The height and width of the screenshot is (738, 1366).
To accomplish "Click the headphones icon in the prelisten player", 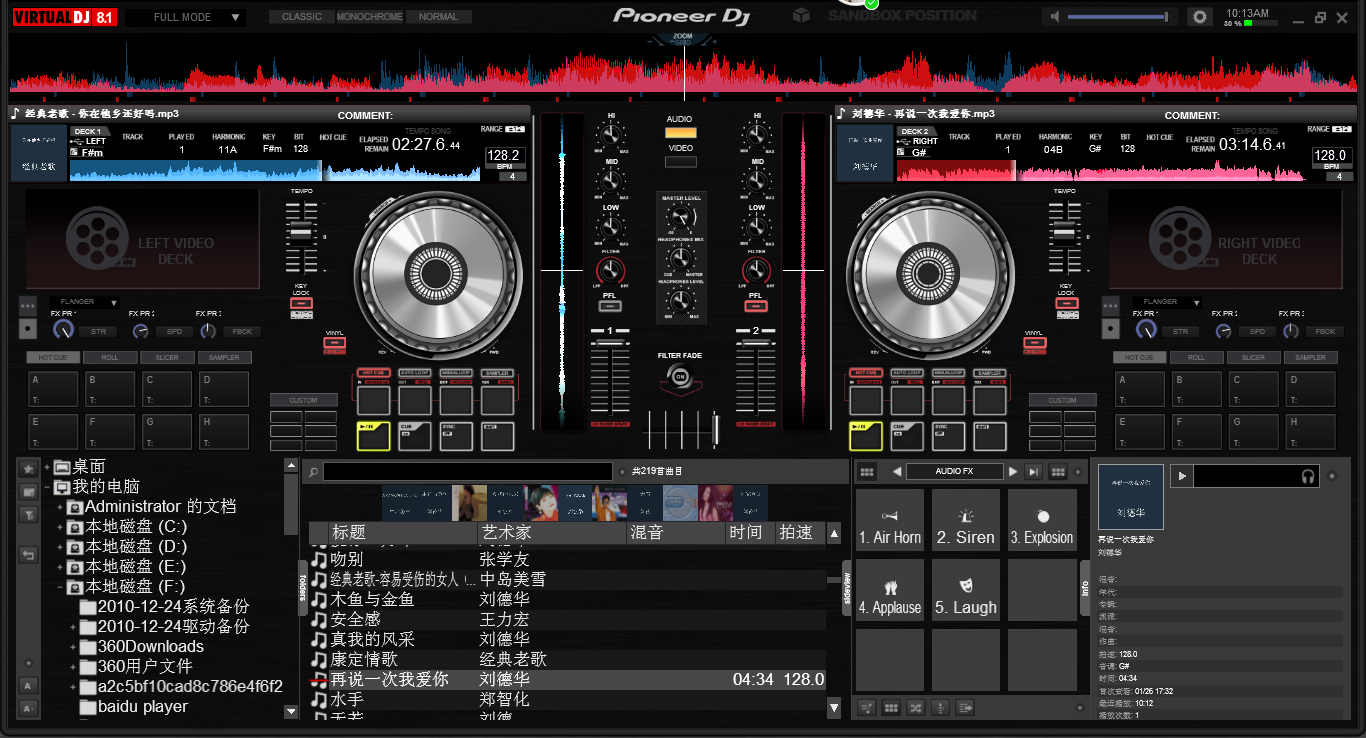I will (1308, 477).
